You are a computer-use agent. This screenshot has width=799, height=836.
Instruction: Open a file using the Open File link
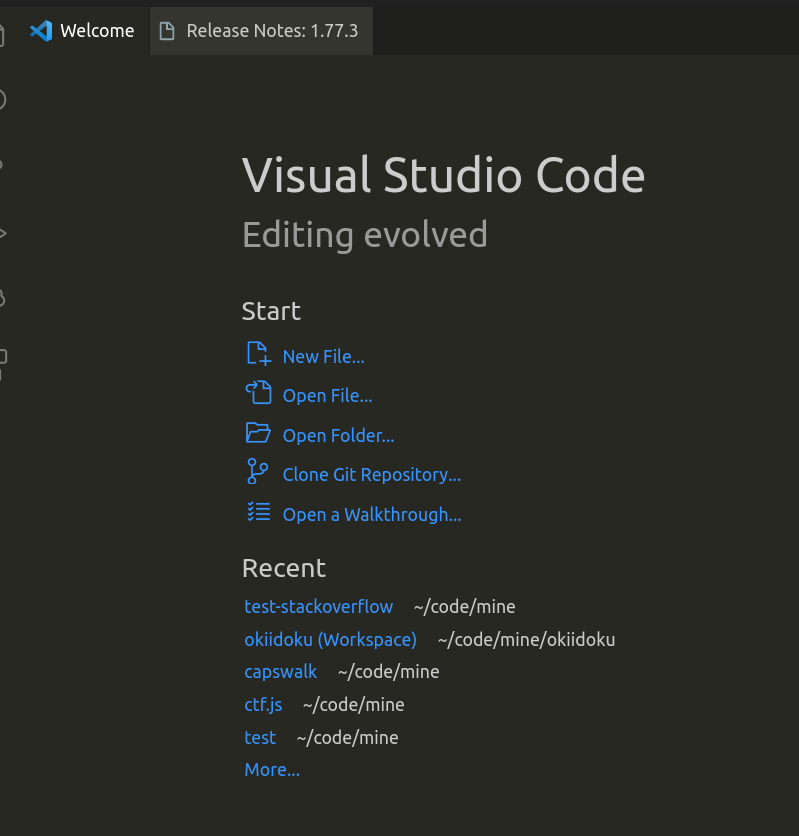[x=326, y=394]
